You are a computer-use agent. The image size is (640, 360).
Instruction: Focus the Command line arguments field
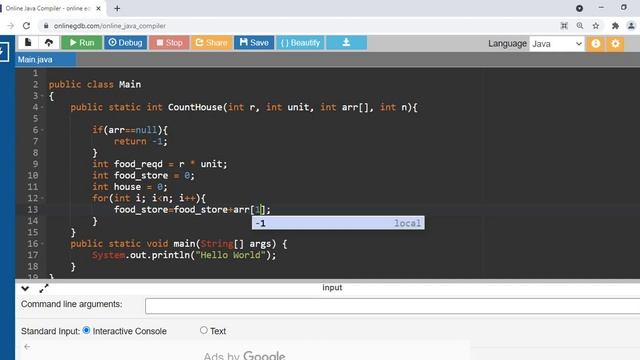[392, 306]
